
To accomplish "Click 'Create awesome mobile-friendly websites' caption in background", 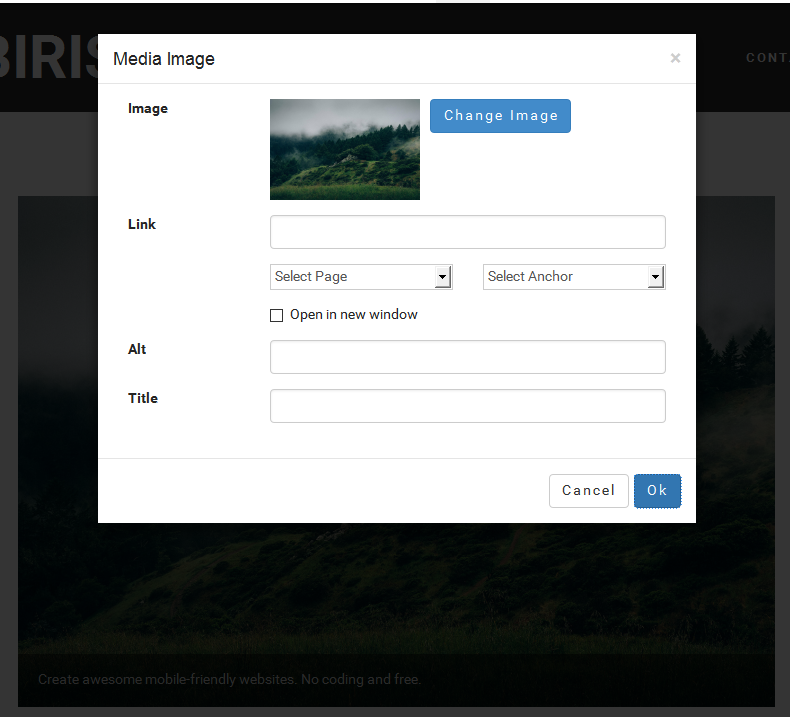I will (229, 679).
